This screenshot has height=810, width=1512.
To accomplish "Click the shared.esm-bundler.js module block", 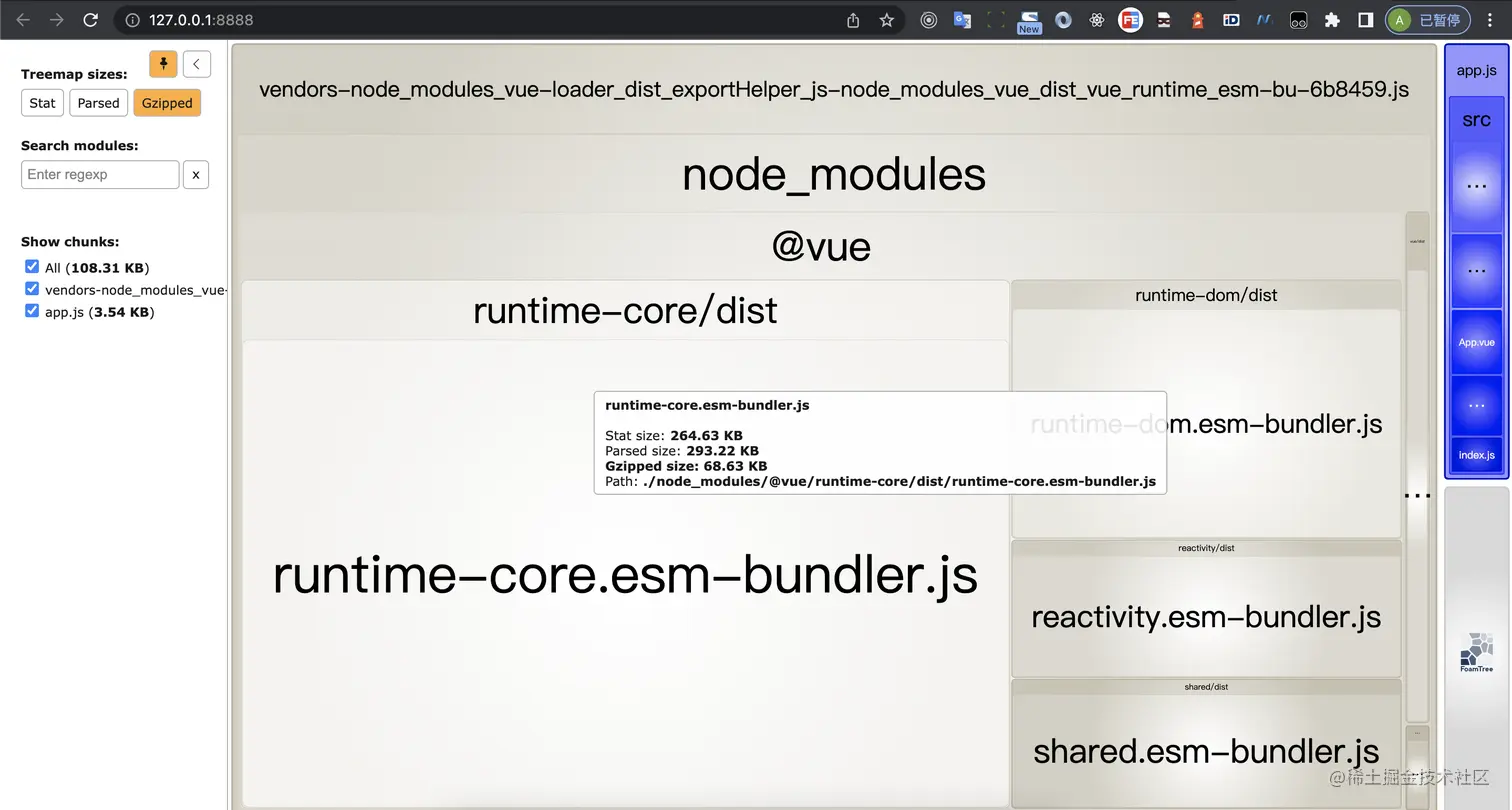I will pos(1206,751).
